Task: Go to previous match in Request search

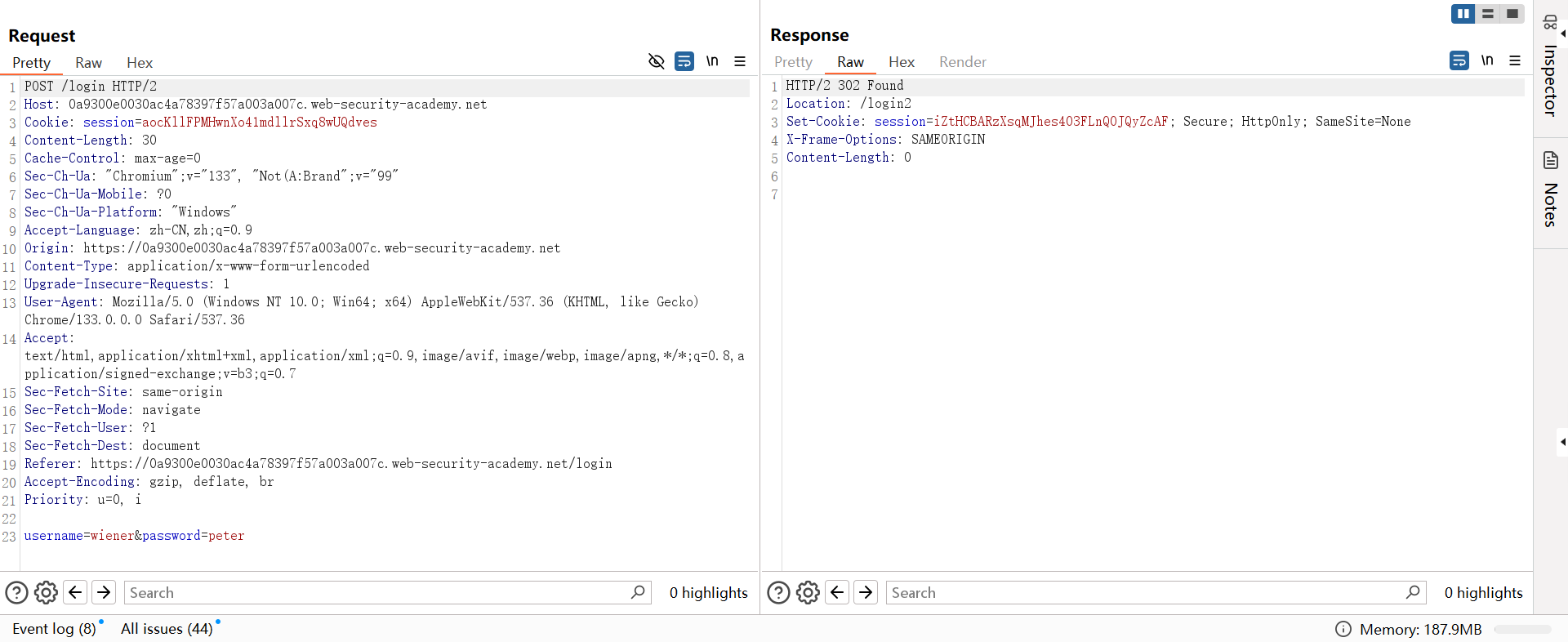Action: click(x=75, y=592)
